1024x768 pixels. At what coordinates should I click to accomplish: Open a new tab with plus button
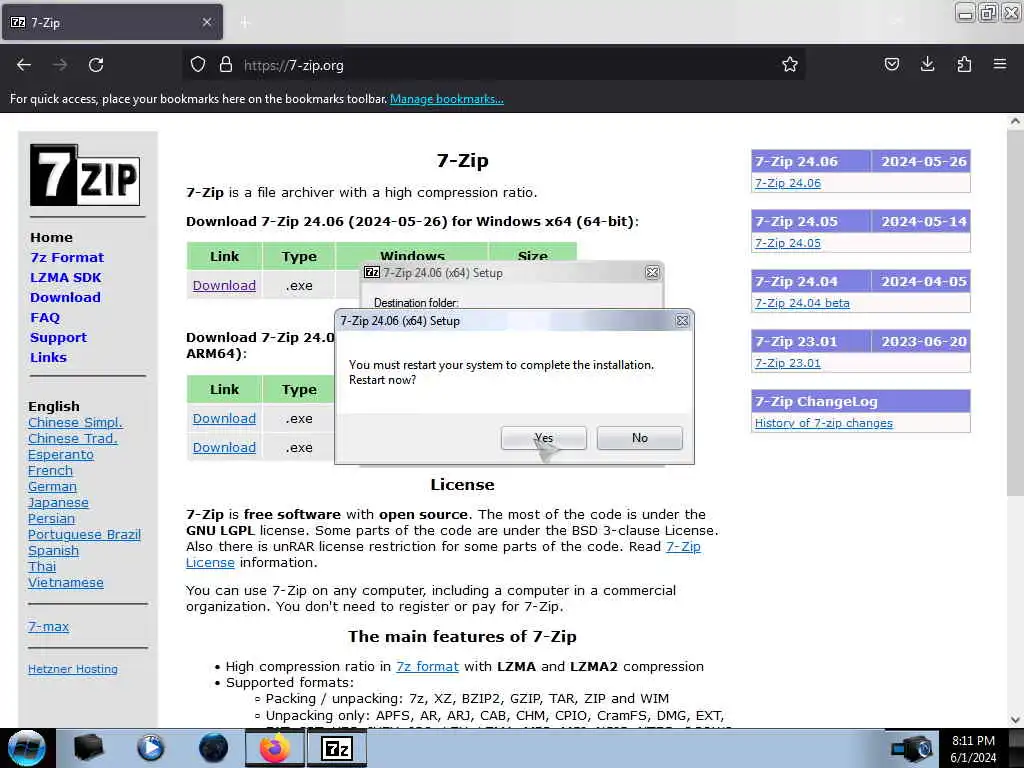pos(245,23)
